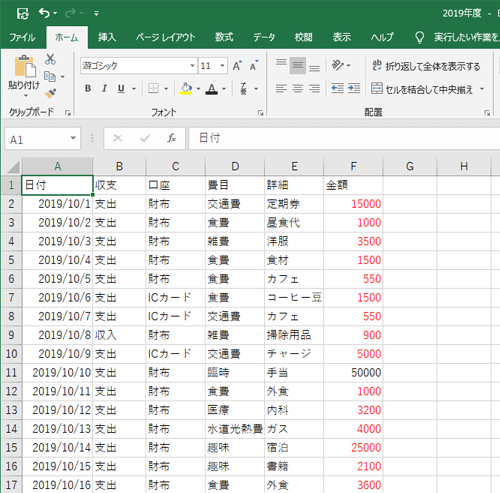Confirm entry with formula bar checkmark

point(145,138)
